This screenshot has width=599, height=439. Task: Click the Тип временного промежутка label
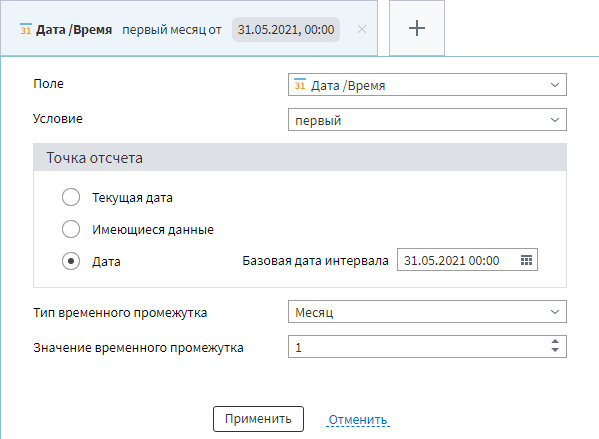click(x=120, y=313)
